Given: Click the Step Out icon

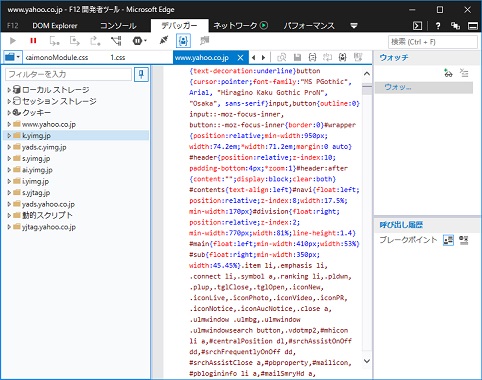Looking at the screenshot, I should (95, 41).
